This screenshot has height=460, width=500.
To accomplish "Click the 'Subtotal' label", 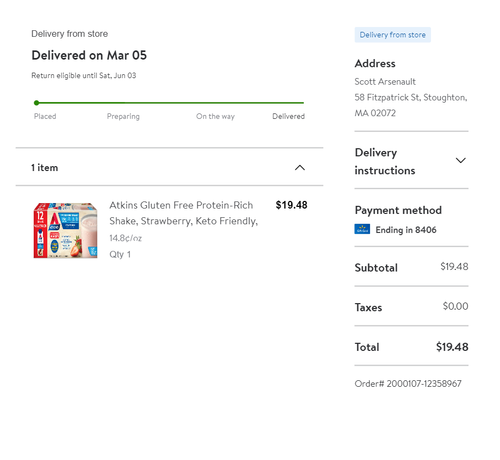I will pyautogui.click(x=376, y=268).
